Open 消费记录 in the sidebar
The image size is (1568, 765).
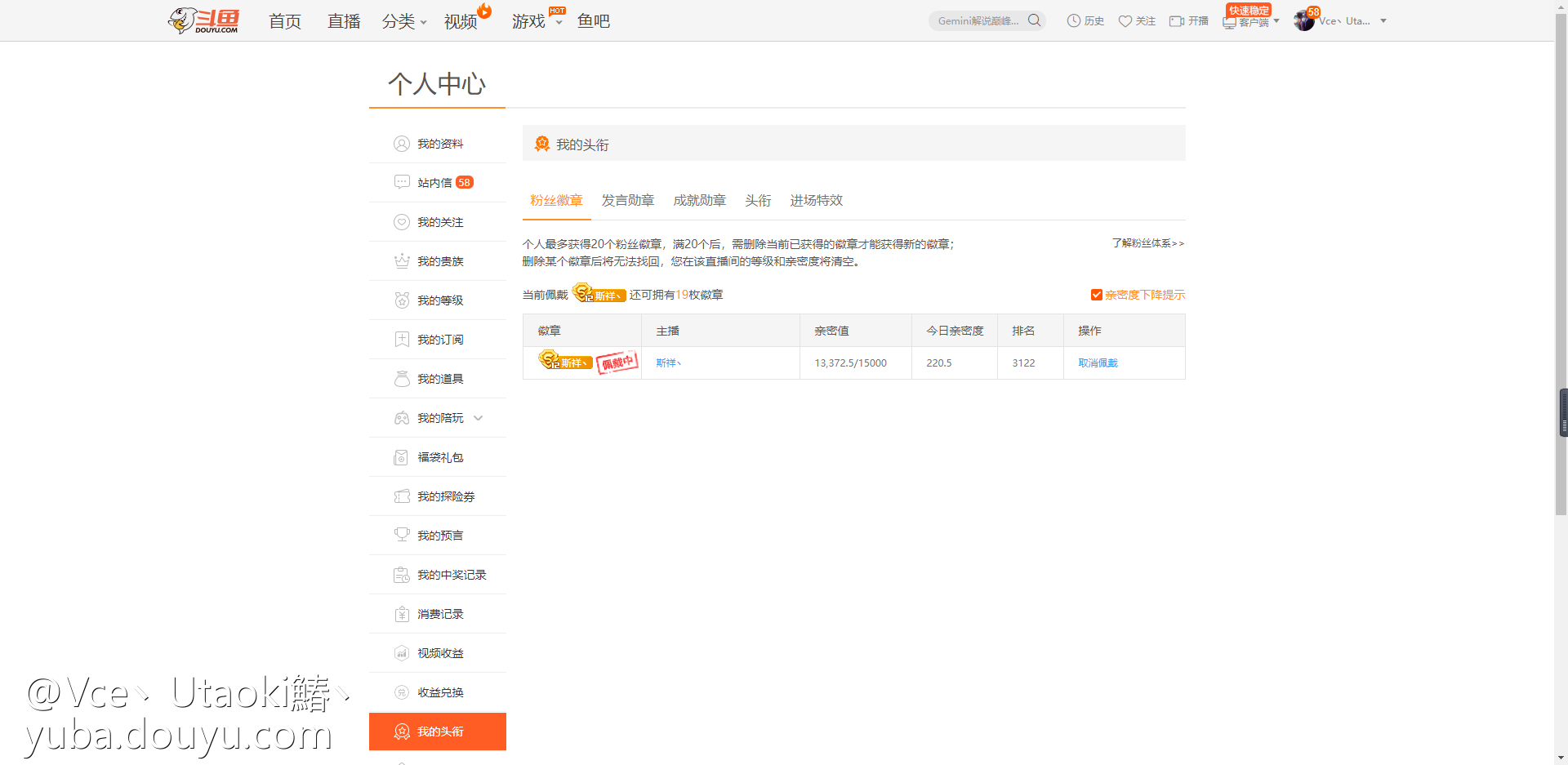(x=439, y=614)
